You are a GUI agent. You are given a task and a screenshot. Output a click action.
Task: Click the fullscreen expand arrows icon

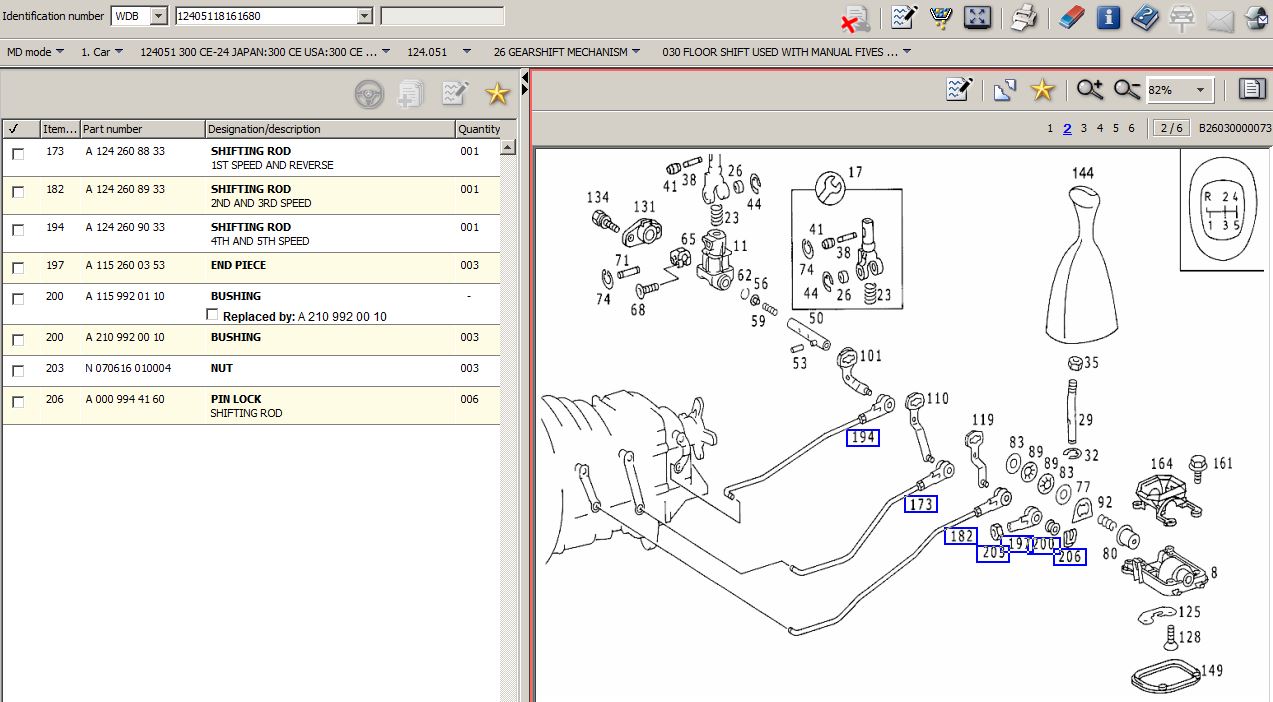976,17
